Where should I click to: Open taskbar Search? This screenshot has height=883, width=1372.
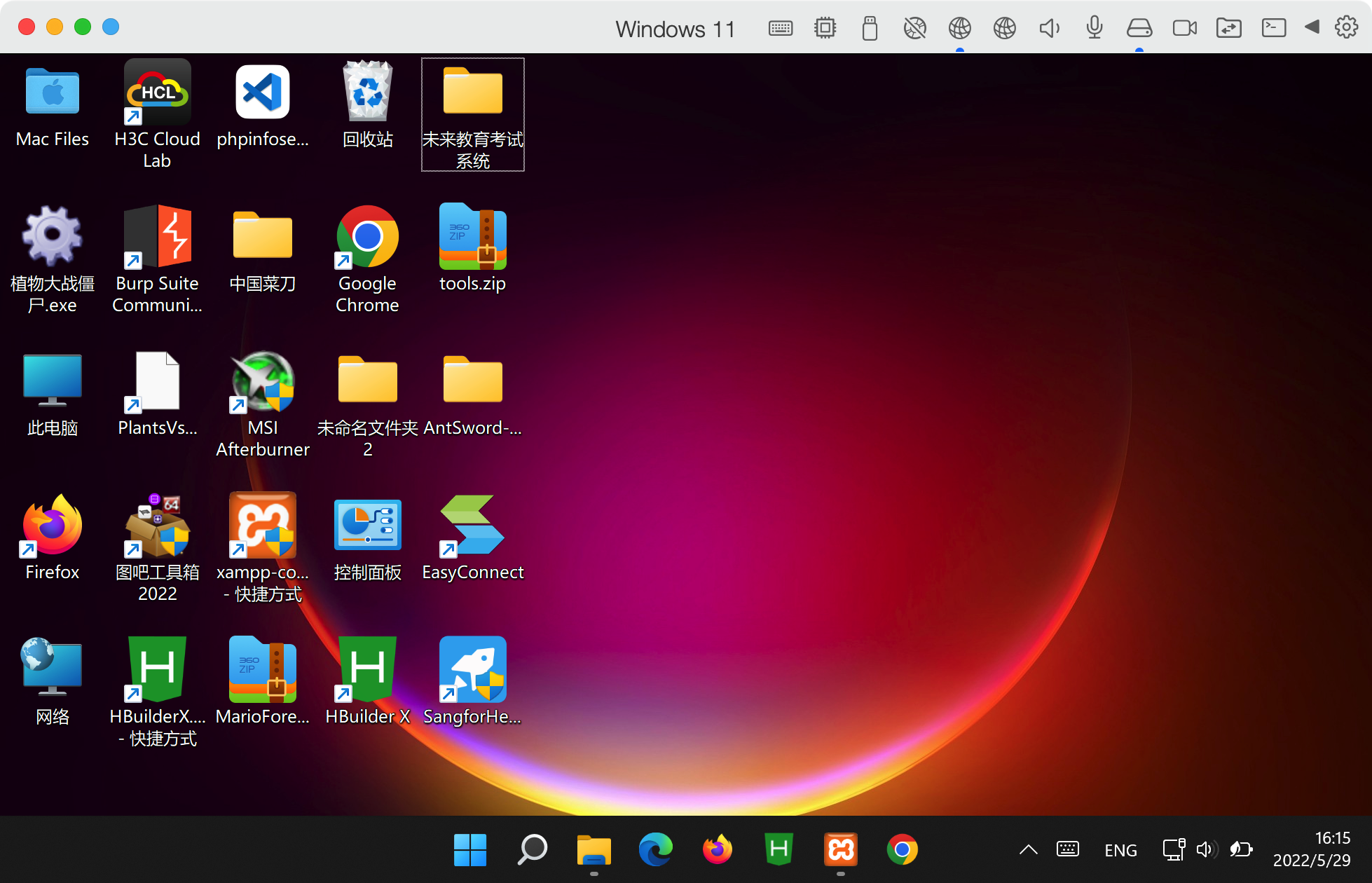click(x=533, y=849)
